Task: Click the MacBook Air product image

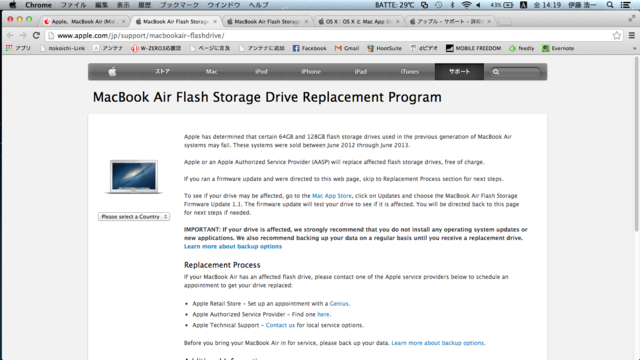Action: [x=134, y=177]
